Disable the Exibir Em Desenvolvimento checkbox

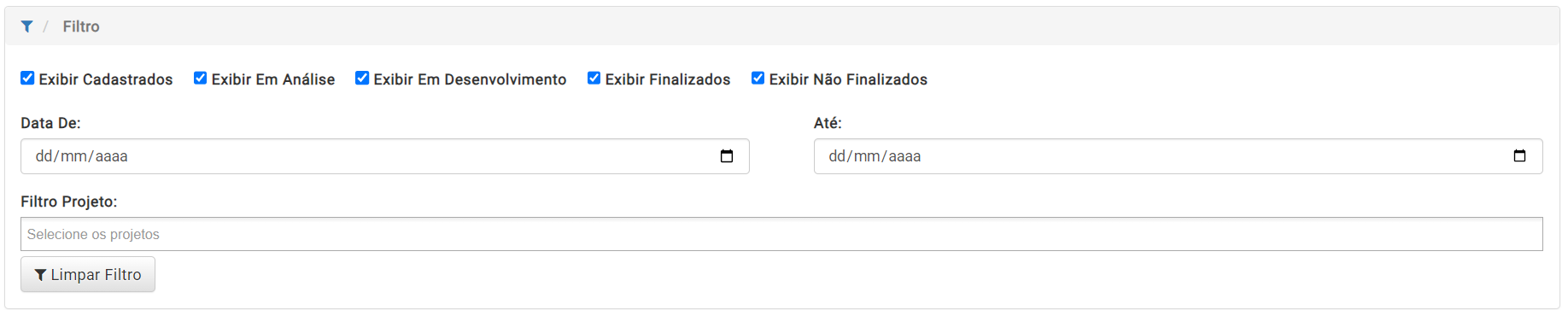pyautogui.click(x=362, y=78)
